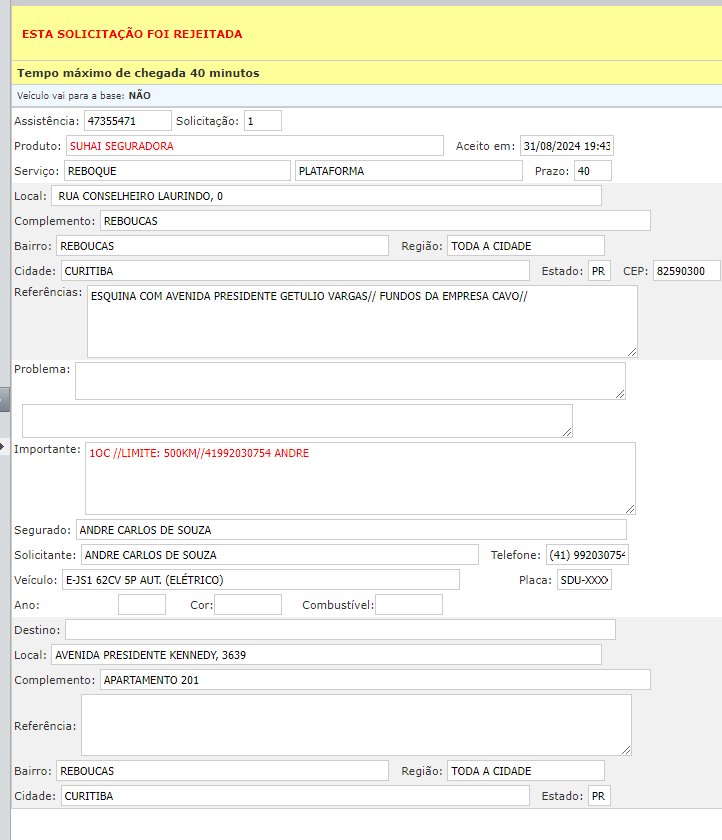
Task: Click the Produto field with SUHAI SEGURADORA
Action: [253, 146]
